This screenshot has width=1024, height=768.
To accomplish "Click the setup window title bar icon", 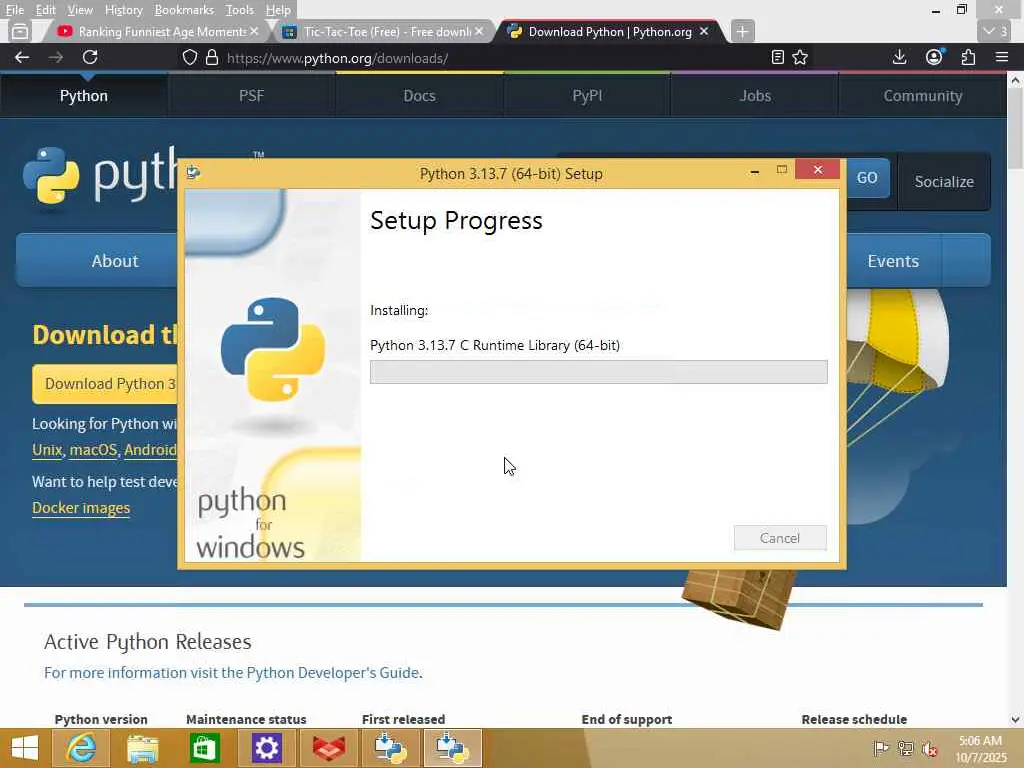I will [193, 172].
